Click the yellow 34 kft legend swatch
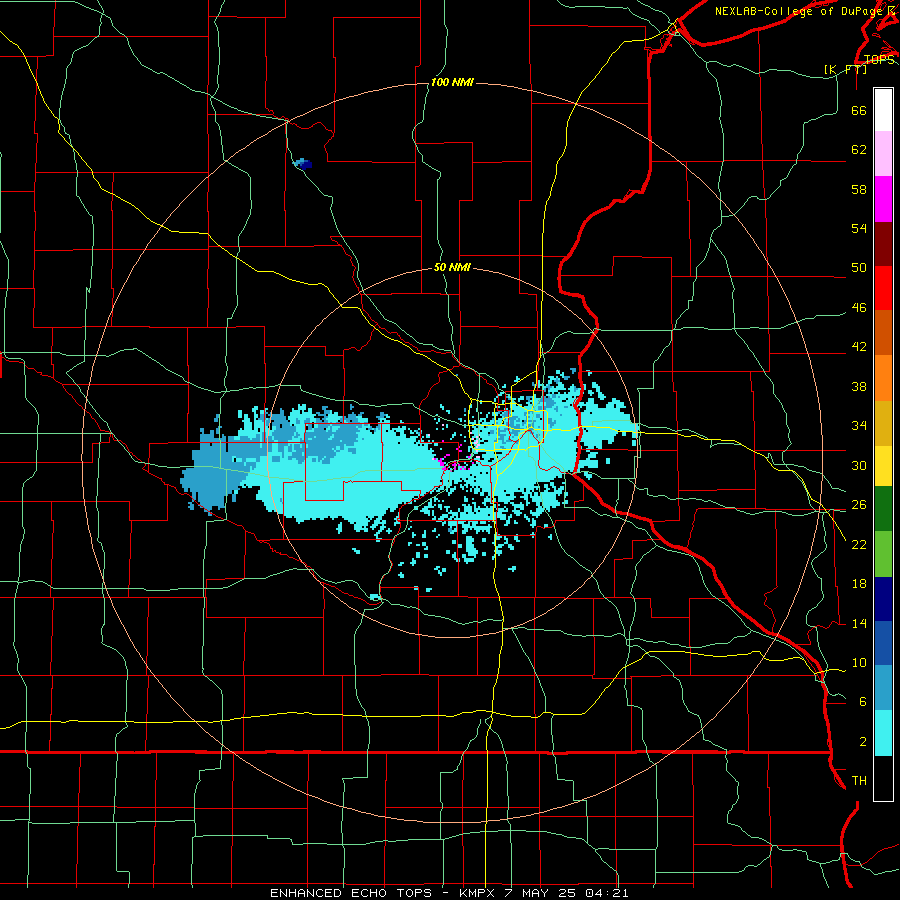The width and height of the screenshot is (900, 900). pyautogui.click(x=883, y=465)
